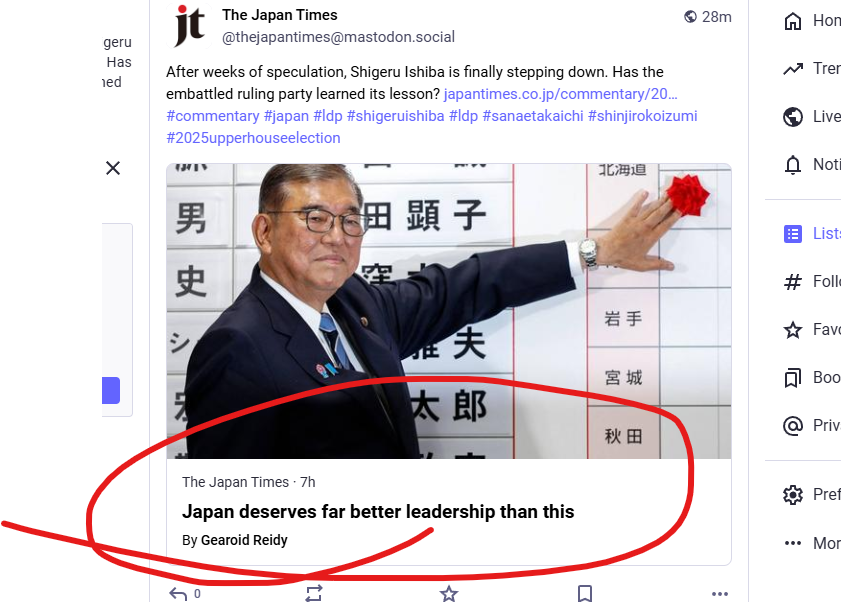This screenshot has width=841, height=602.
Task: Click the #shigeruishiba hashtag
Action: [x=395, y=116]
